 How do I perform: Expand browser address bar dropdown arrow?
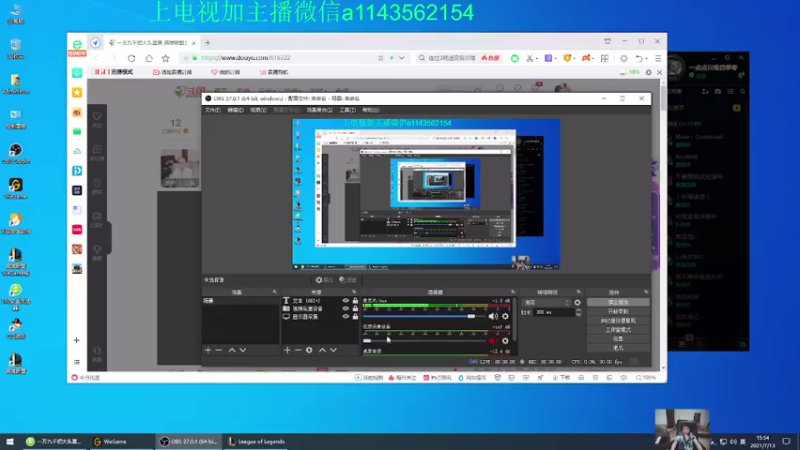click(402, 58)
